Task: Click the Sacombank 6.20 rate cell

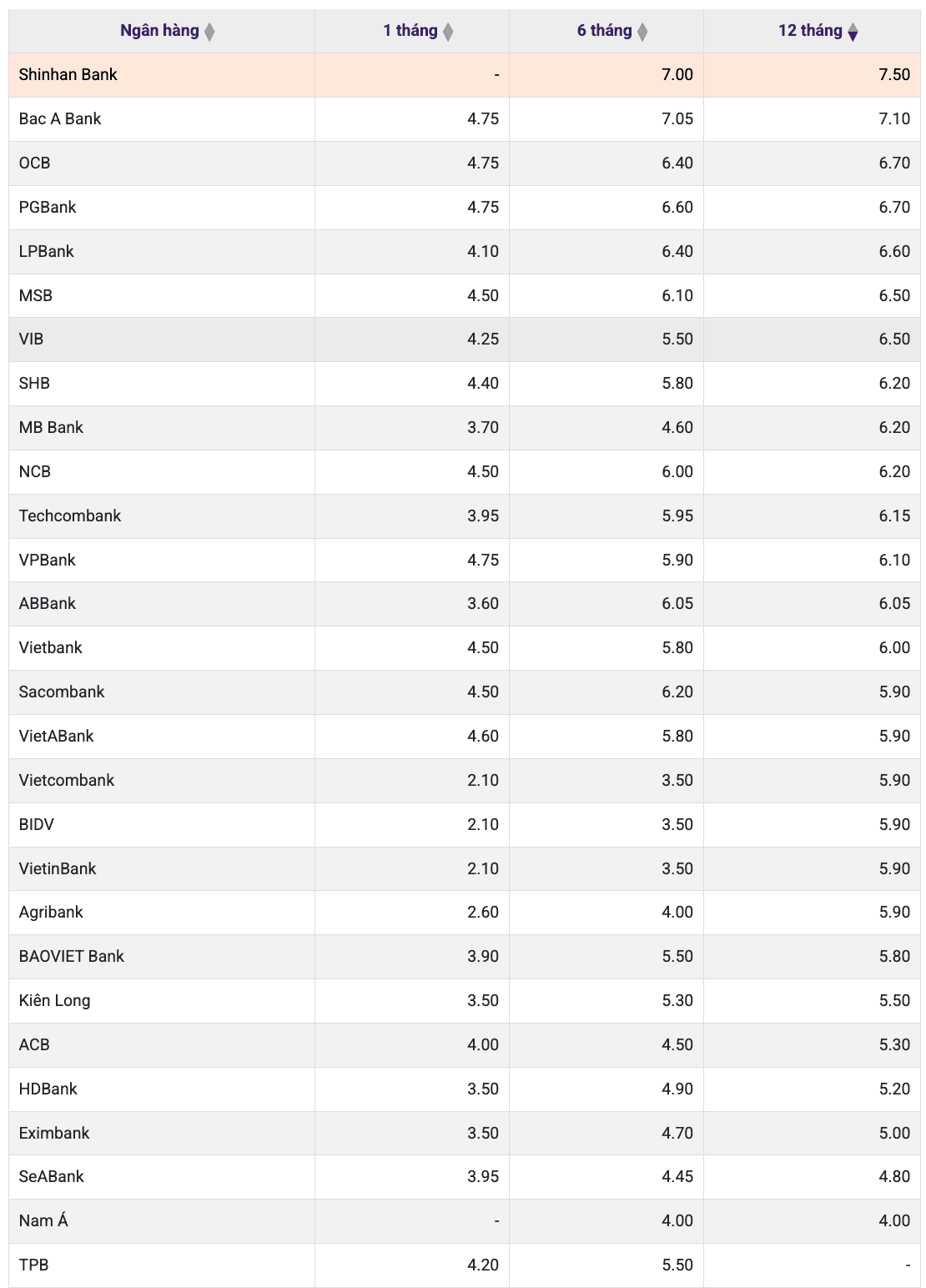Action: click(606, 692)
